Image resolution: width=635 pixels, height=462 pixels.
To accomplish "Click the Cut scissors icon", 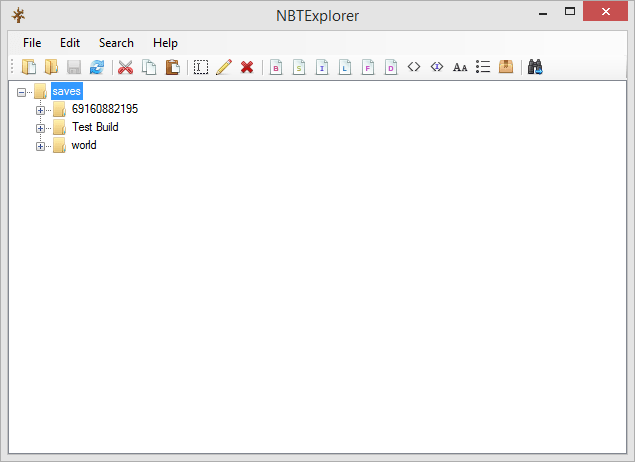I will 126,67.
